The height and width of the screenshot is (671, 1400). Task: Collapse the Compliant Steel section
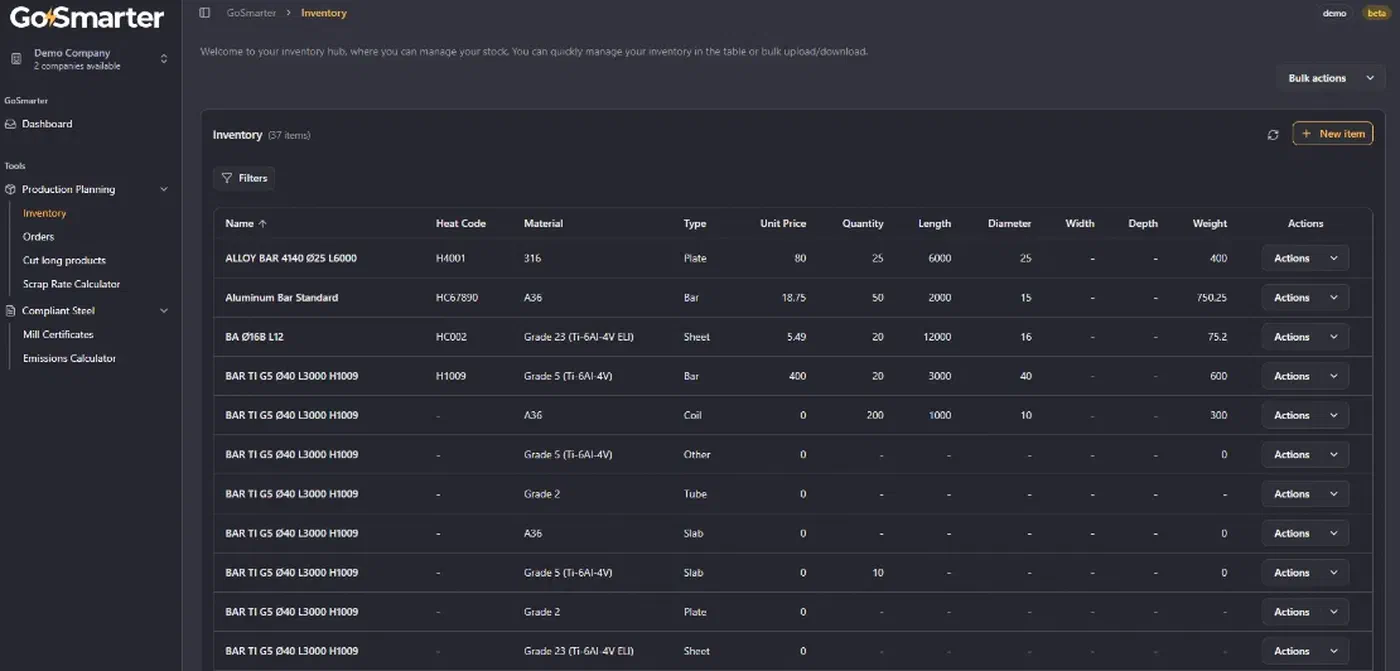pos(164,311)
